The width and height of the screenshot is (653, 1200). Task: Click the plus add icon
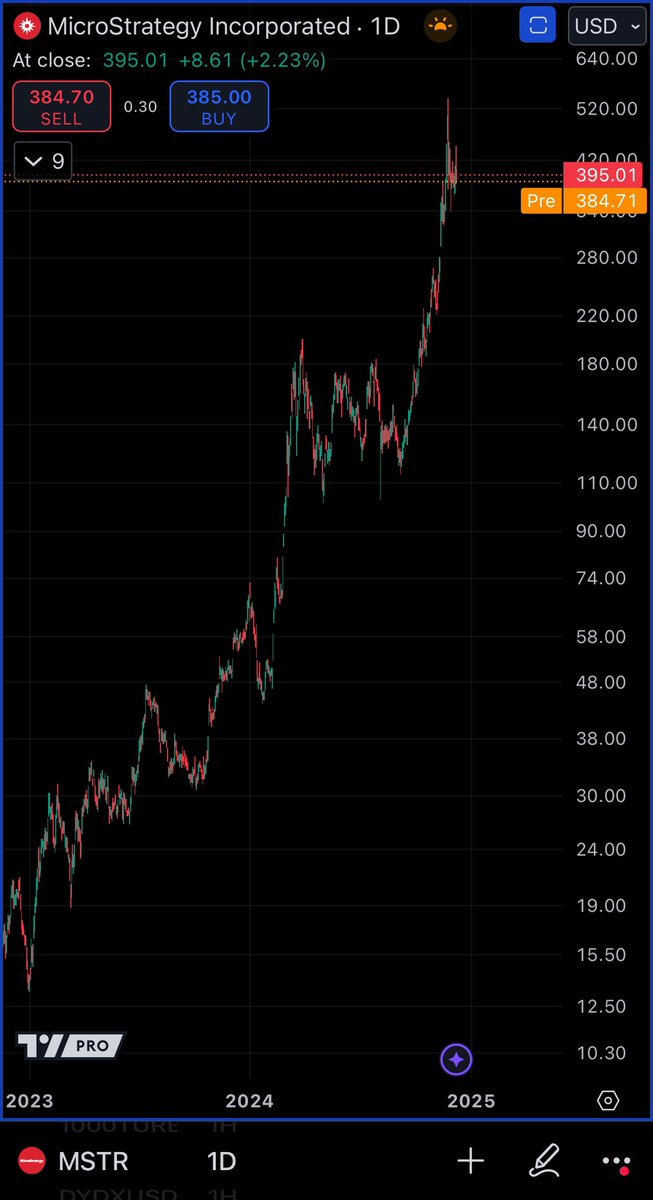(x=470, y=1161)
